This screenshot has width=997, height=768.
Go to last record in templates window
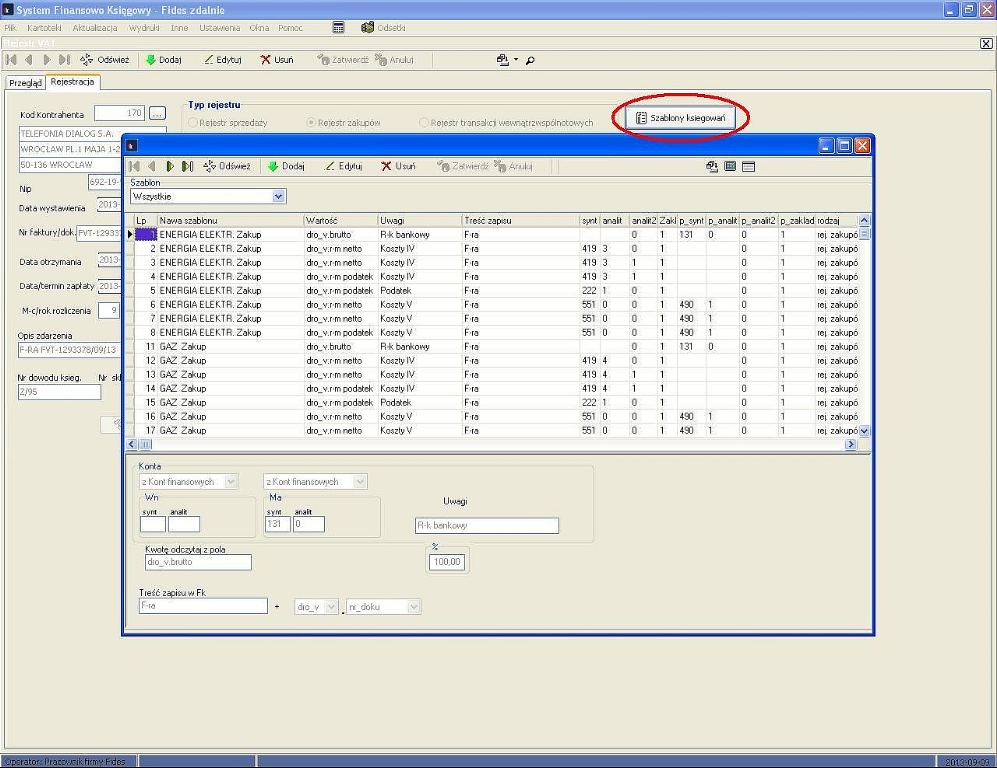click(x=187, y=166)
